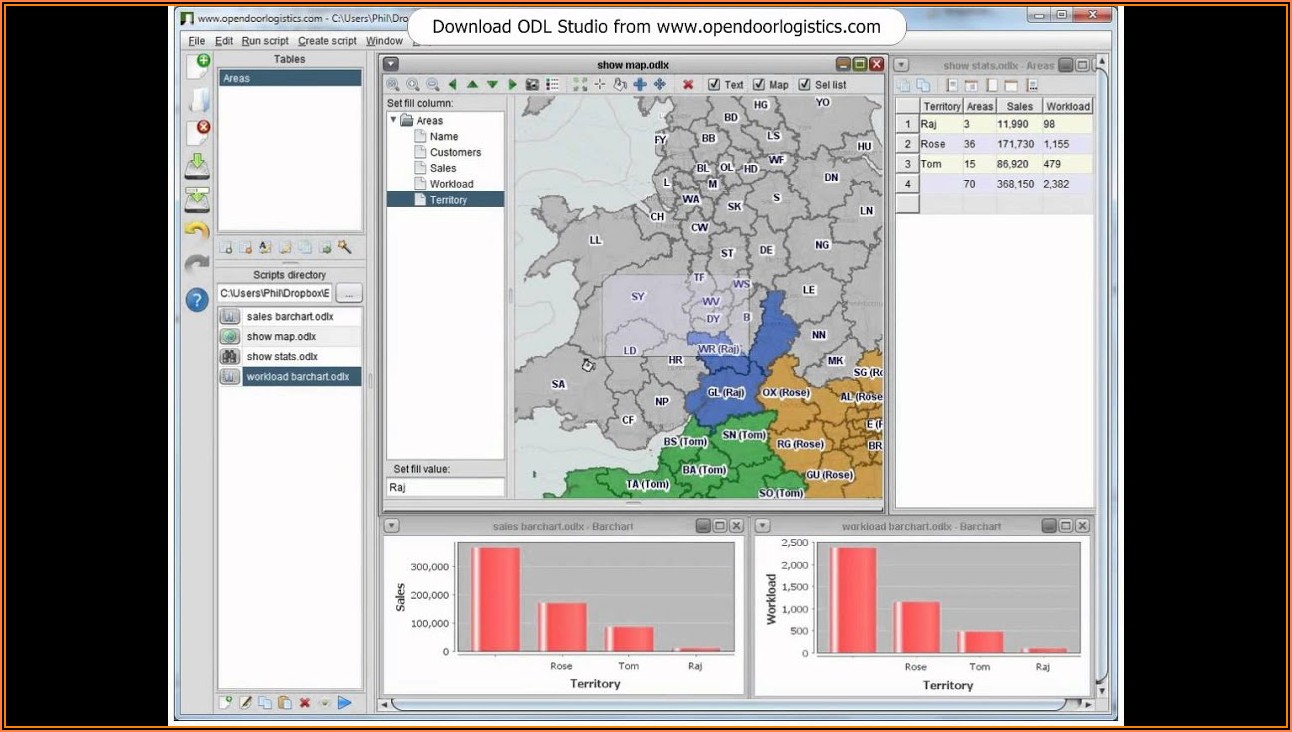Run the selected script with the blue play icon
1292x732 pixels.
click(344, 703)
